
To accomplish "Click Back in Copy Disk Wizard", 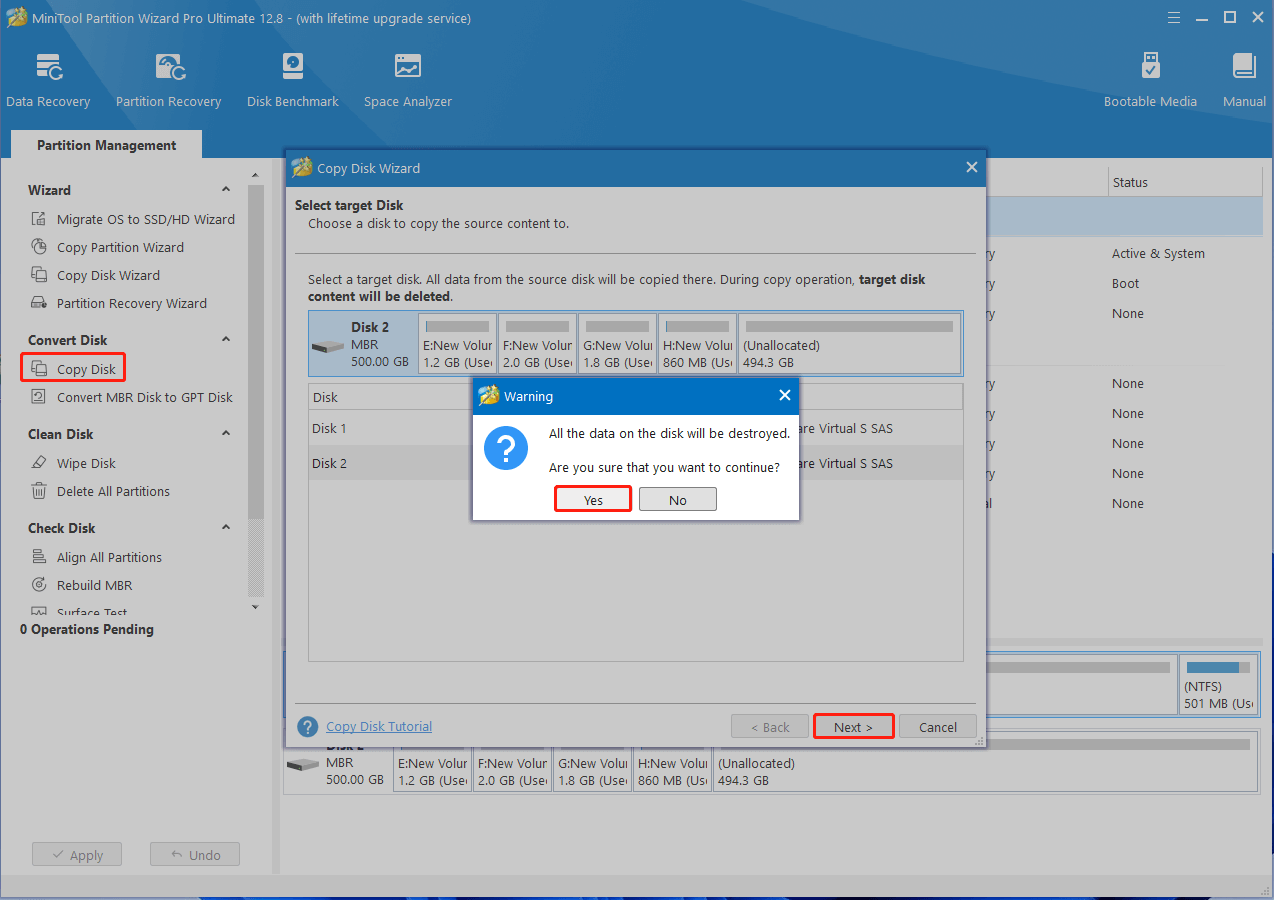I will pyautogui.click(x=769, y=727).
